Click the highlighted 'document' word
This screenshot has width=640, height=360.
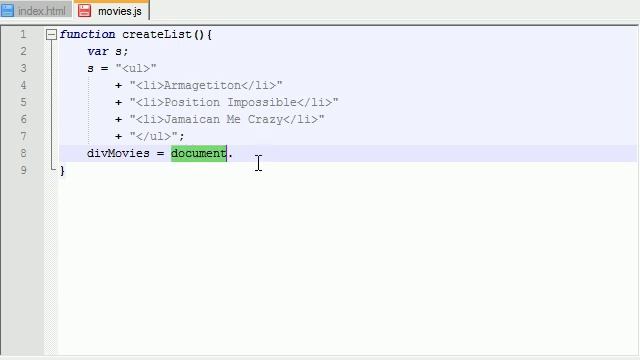coord(198,153)
